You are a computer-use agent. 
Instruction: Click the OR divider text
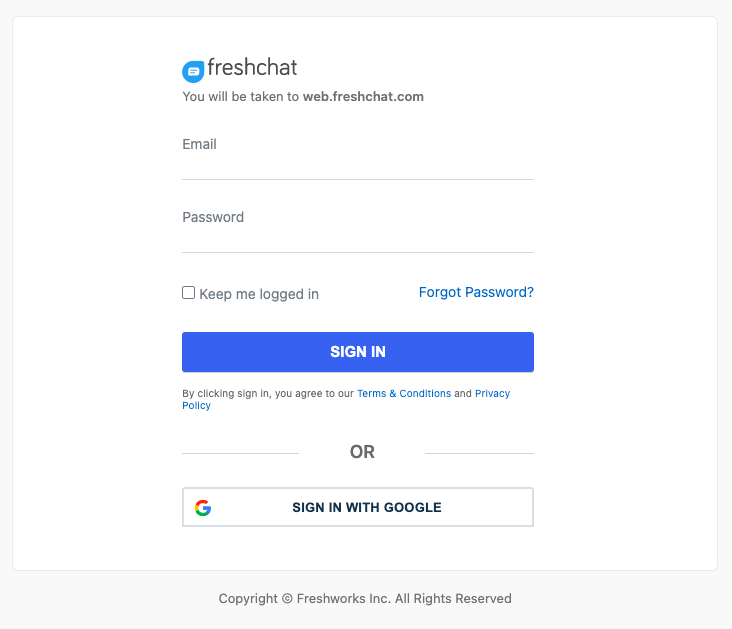(362, 452)
